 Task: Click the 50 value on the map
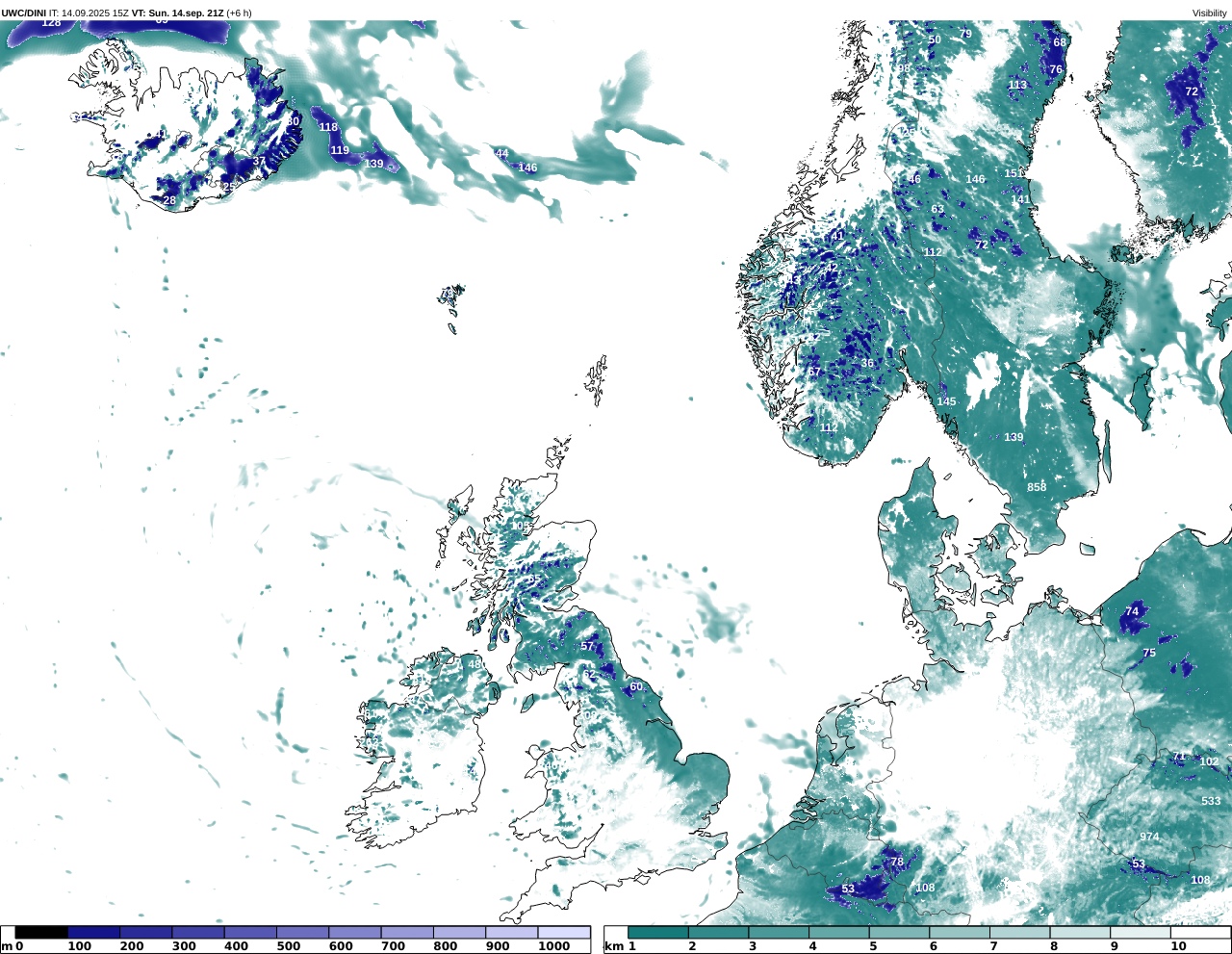[935, 39]
